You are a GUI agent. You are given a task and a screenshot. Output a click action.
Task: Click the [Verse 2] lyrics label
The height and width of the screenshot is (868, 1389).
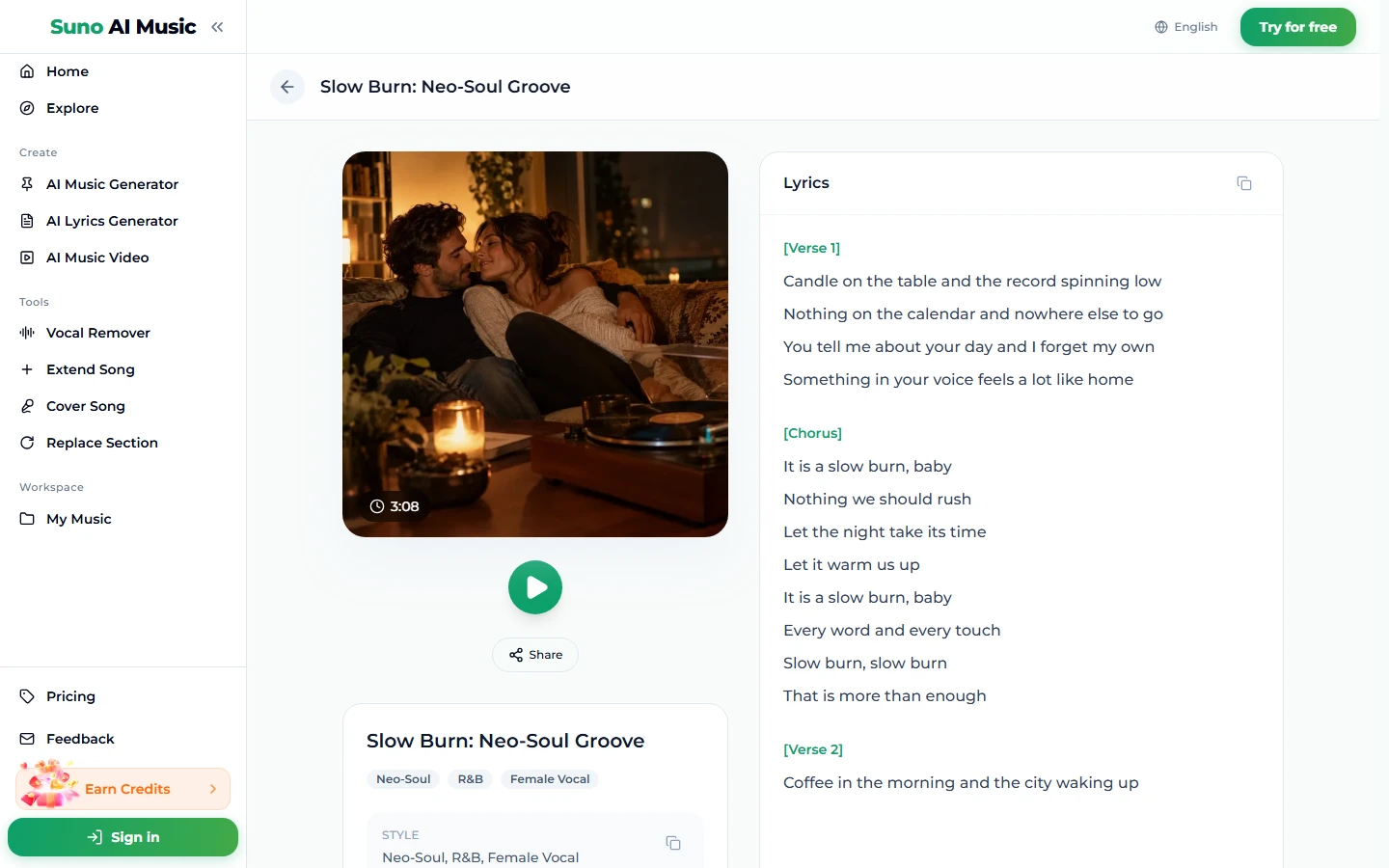[813, 749]
